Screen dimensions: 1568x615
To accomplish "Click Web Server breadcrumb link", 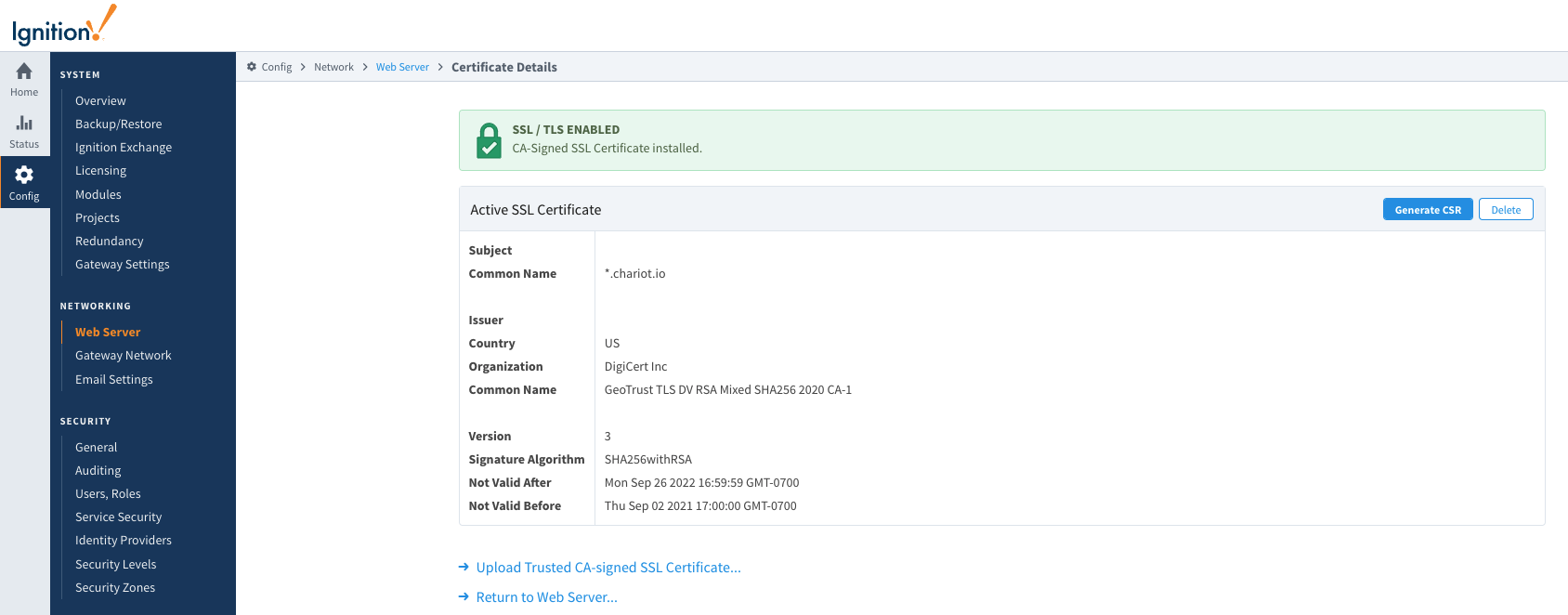I will (402, 67).
